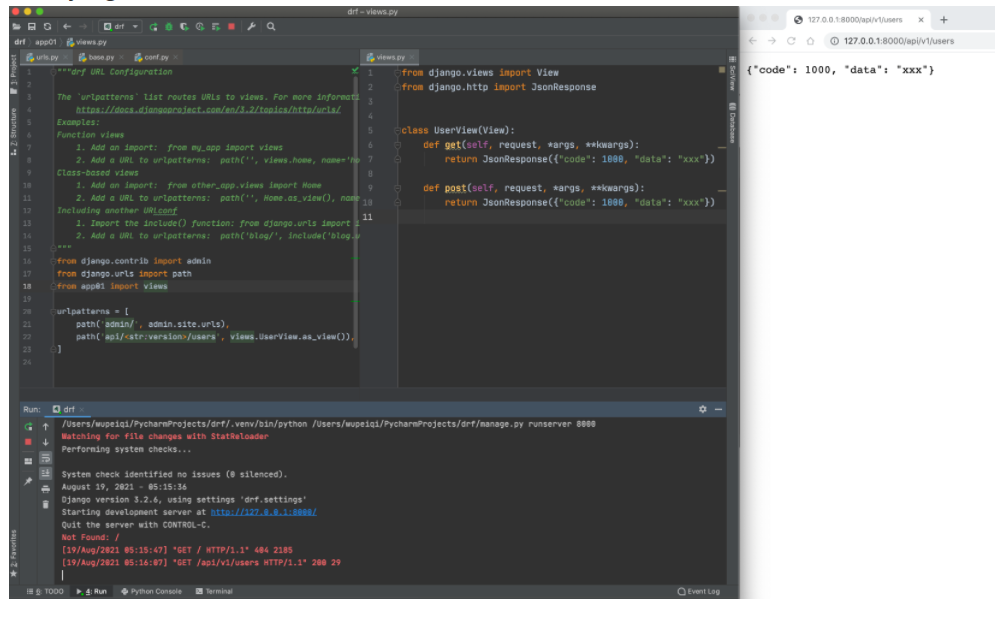Run with coverage from the toolbar
This screenshot has height=618, width=995.
pyautogui.click(x=184, y=27)
